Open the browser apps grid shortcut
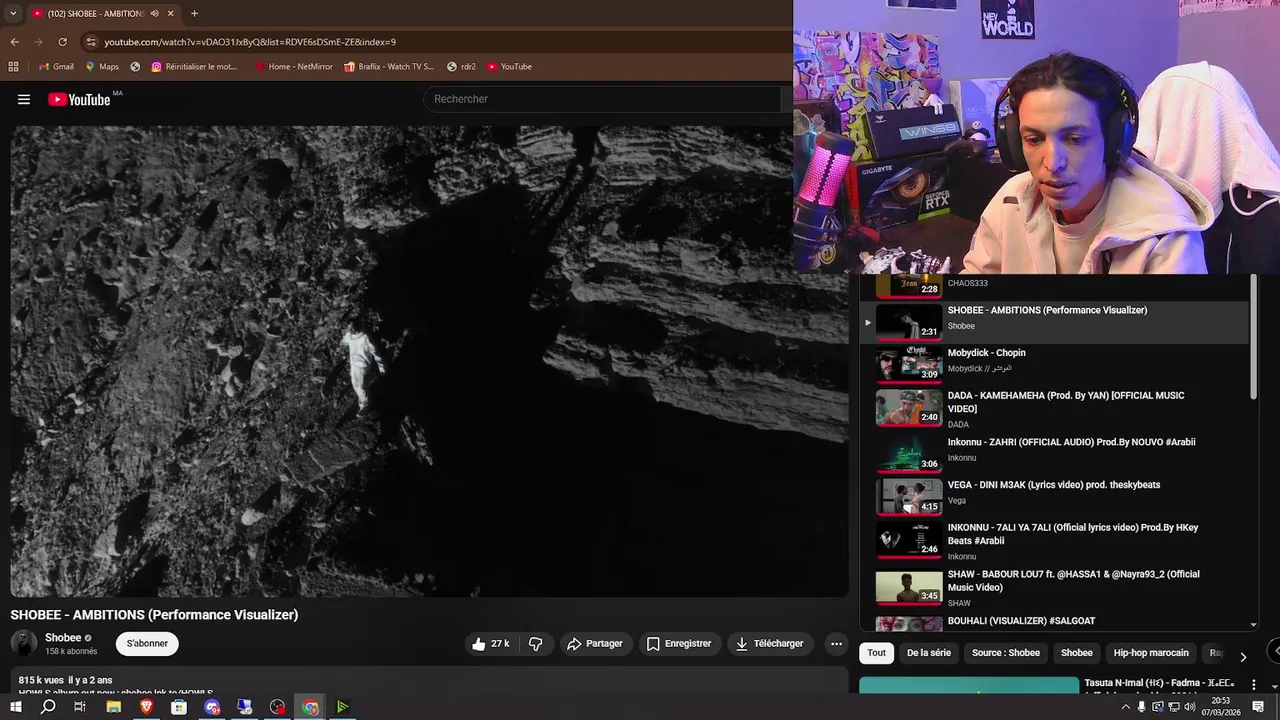1280x720 pixels. click(13, 67)
